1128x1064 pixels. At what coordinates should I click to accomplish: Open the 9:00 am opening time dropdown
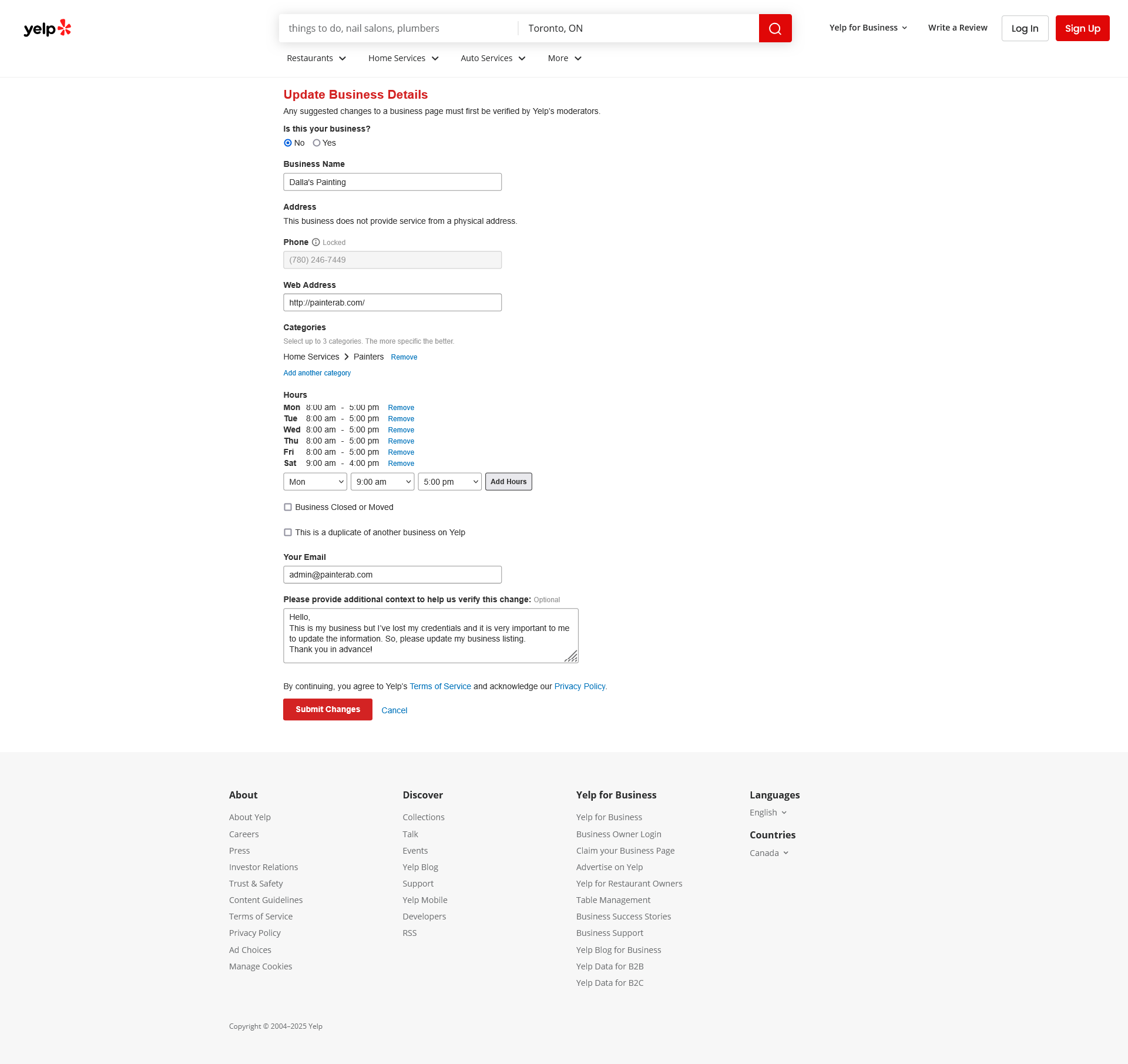click(382, 482)
